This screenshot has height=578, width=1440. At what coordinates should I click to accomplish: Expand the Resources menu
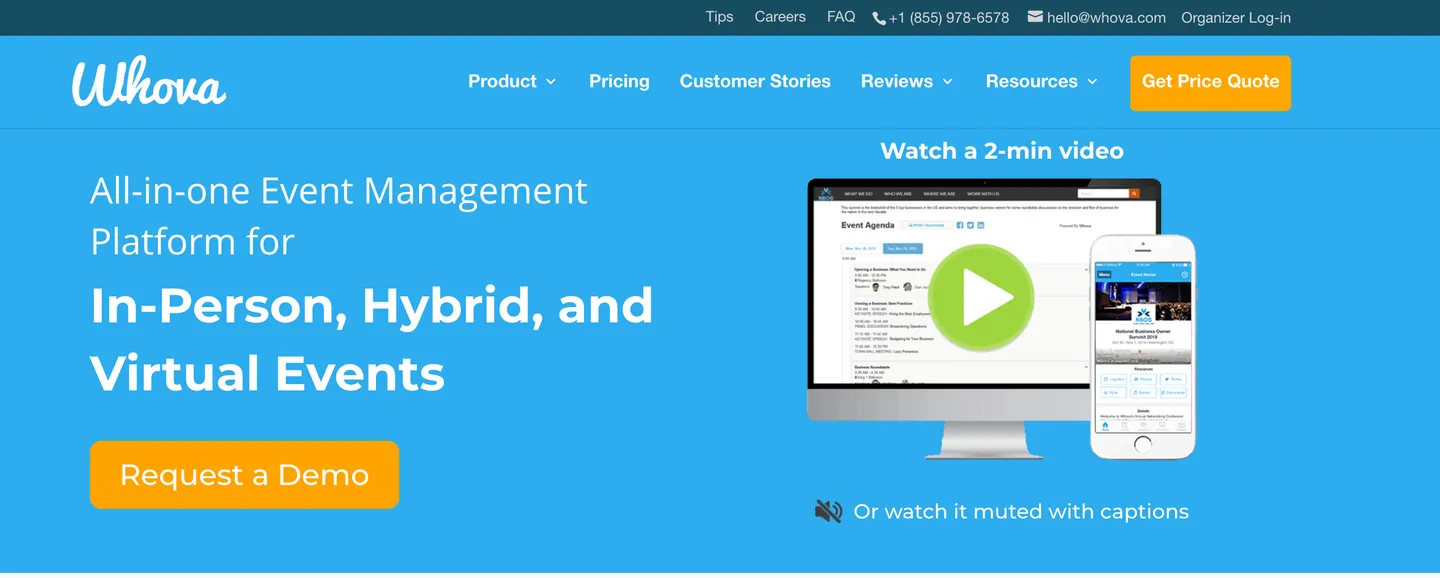(1041, 81)
